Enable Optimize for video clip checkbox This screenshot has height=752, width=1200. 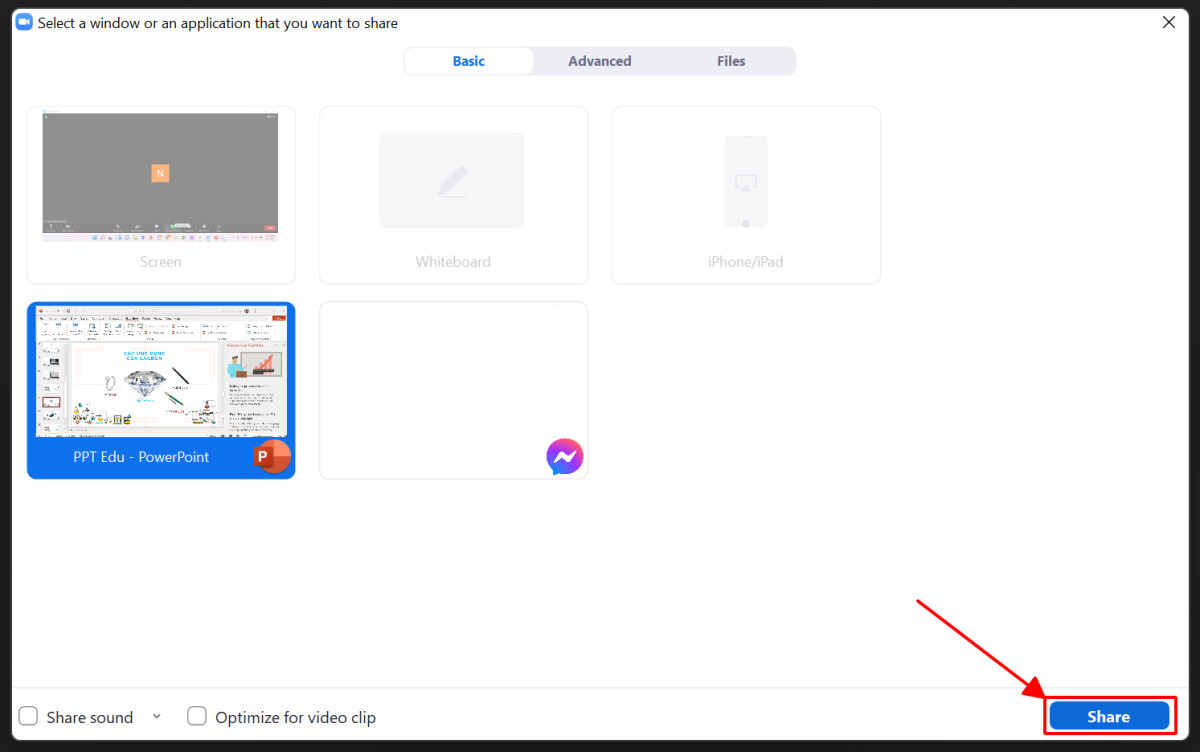point(197,716)
